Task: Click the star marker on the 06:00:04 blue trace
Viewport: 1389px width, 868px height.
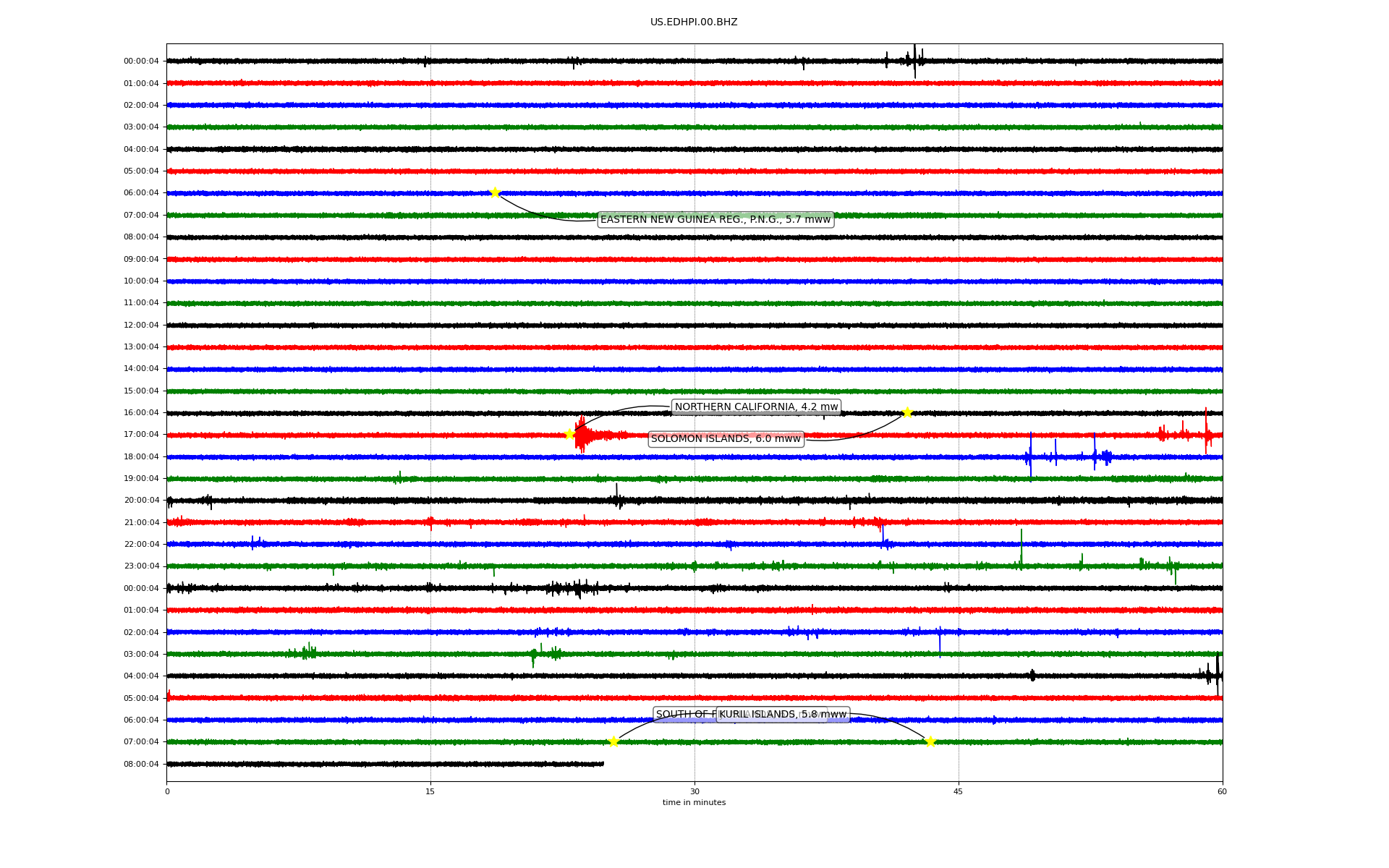Action: click(495, 192)
